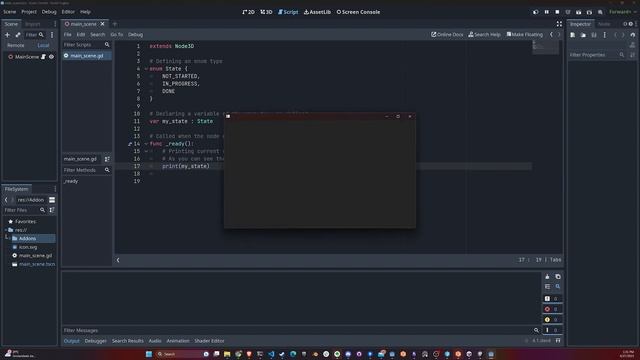
Task: Select main_scene.gd in script list
Action: pos(87,56)
